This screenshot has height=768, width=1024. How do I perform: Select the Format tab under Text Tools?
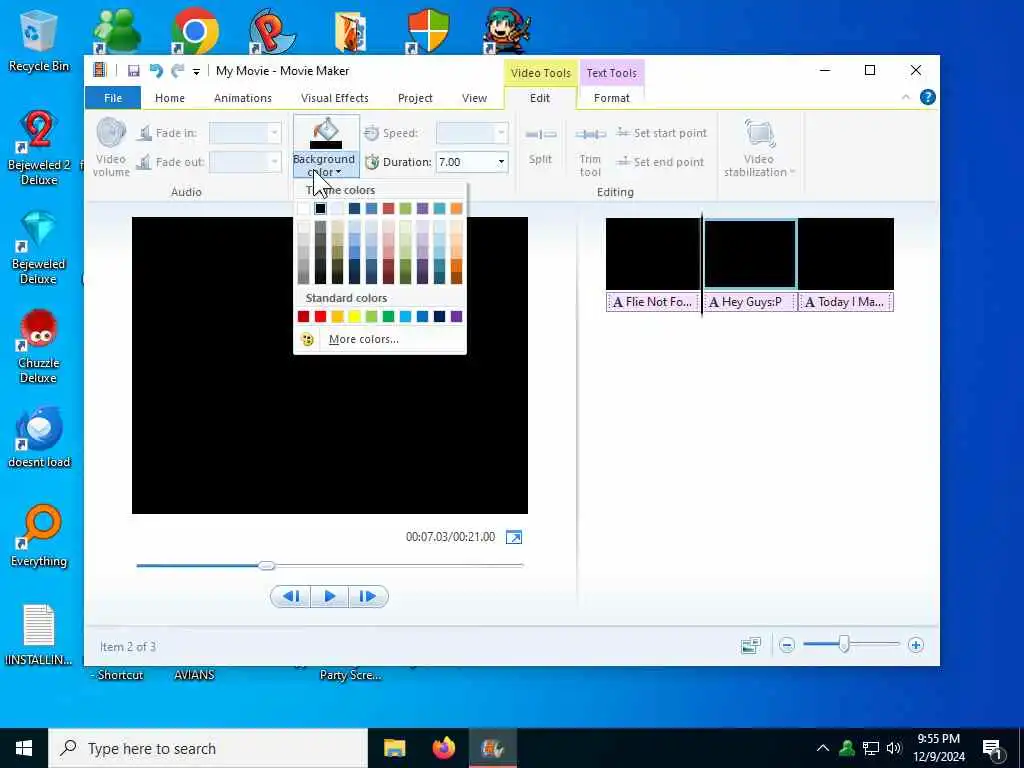click(x=611, y=98)
